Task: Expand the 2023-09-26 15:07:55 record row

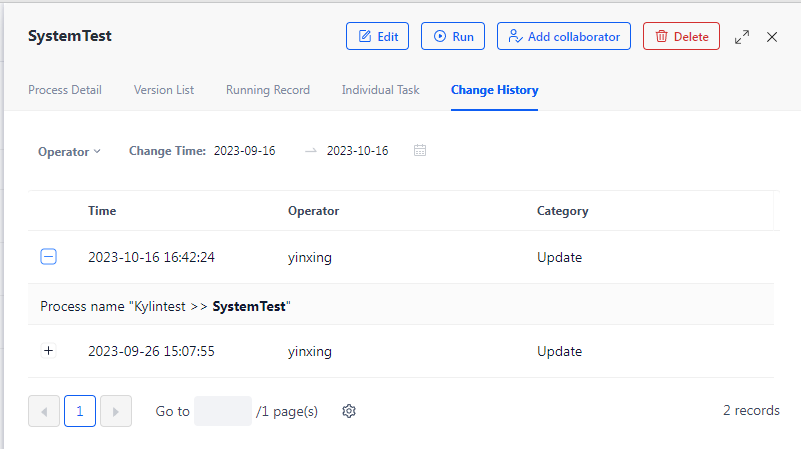Action: pyautogui.click(x=48, y=352)
